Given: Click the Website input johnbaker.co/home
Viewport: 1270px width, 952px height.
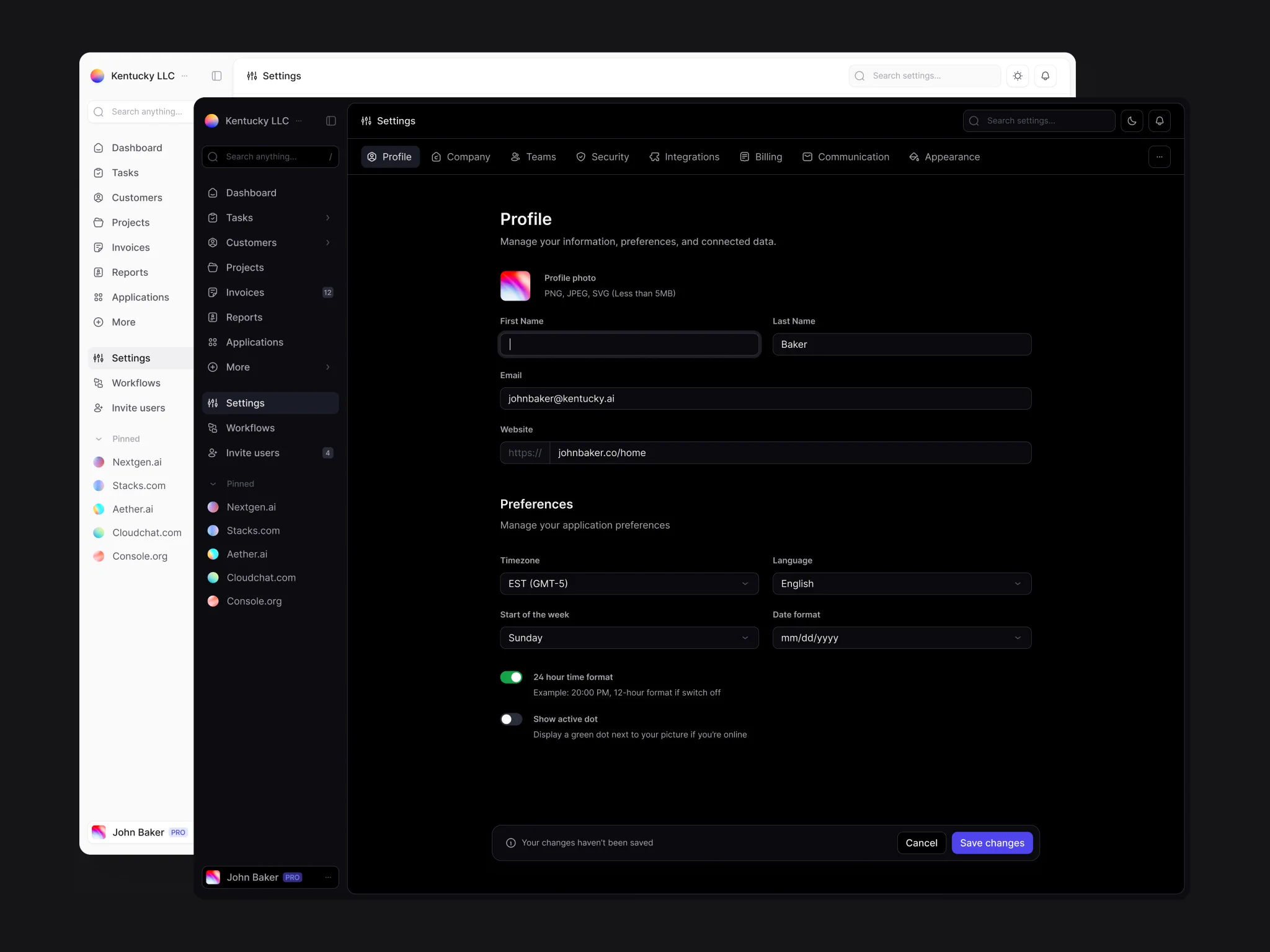Looking at the screenshot, I should [790, 453].
